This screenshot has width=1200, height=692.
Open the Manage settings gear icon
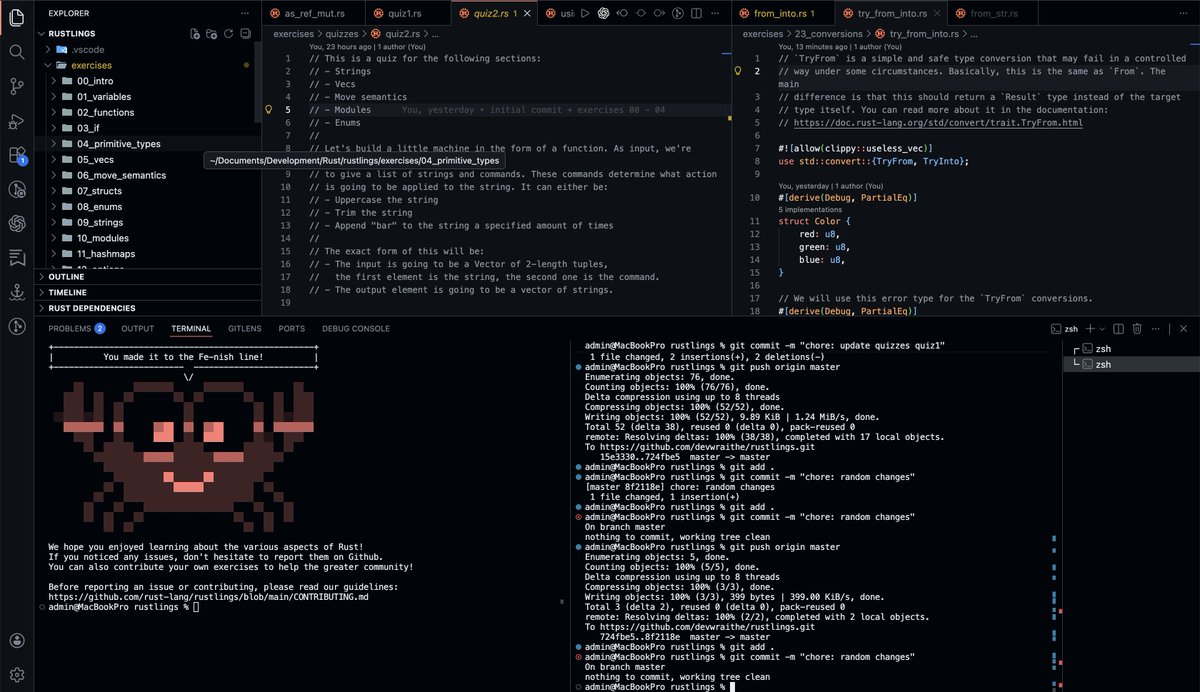pos(16,675)
